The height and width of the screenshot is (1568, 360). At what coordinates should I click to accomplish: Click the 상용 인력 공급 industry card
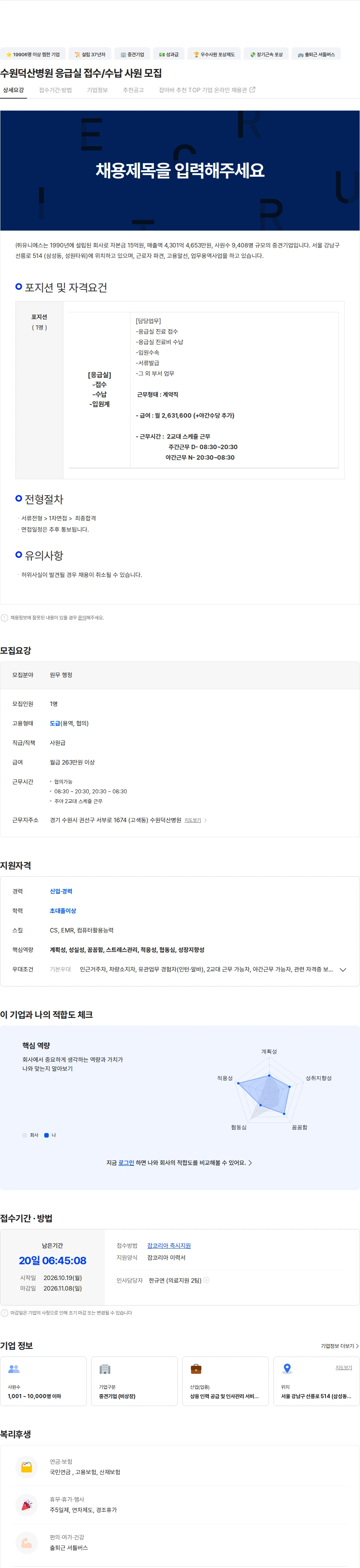click(225, 1381)
